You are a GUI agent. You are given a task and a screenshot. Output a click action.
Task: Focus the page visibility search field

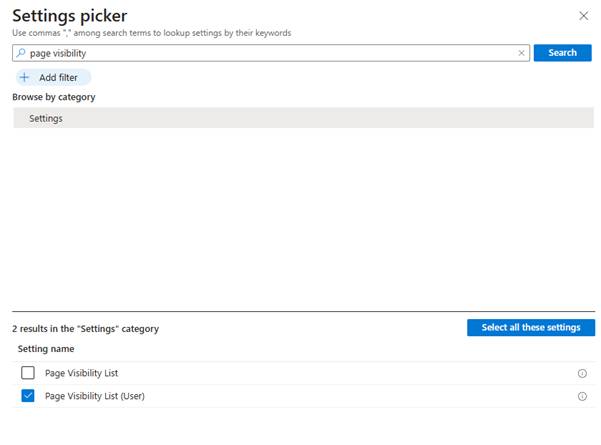270,53
